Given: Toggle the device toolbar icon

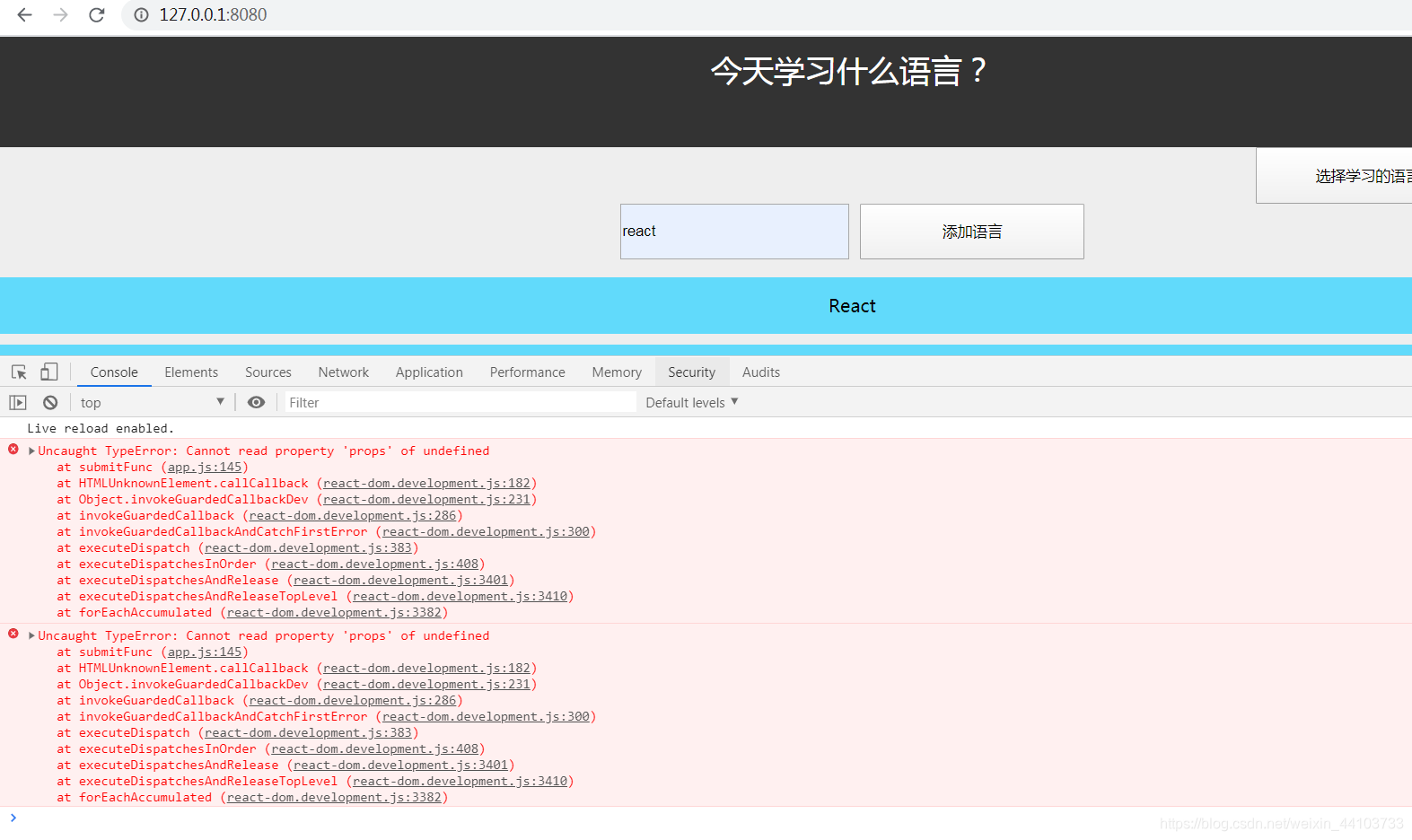Looking at the screenshot, I should [x=49, y=372].
